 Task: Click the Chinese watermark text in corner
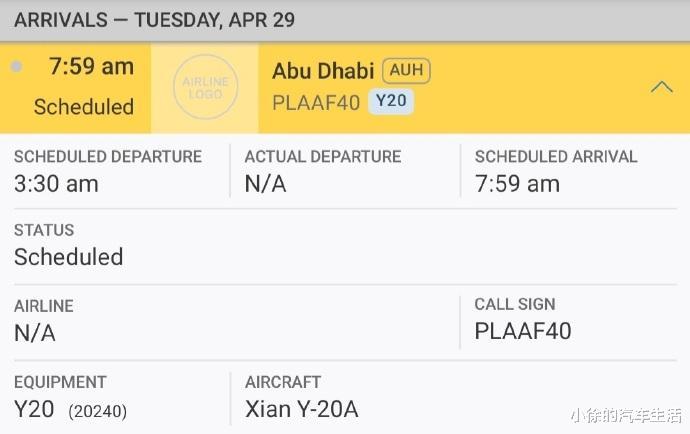coord(626,415)
